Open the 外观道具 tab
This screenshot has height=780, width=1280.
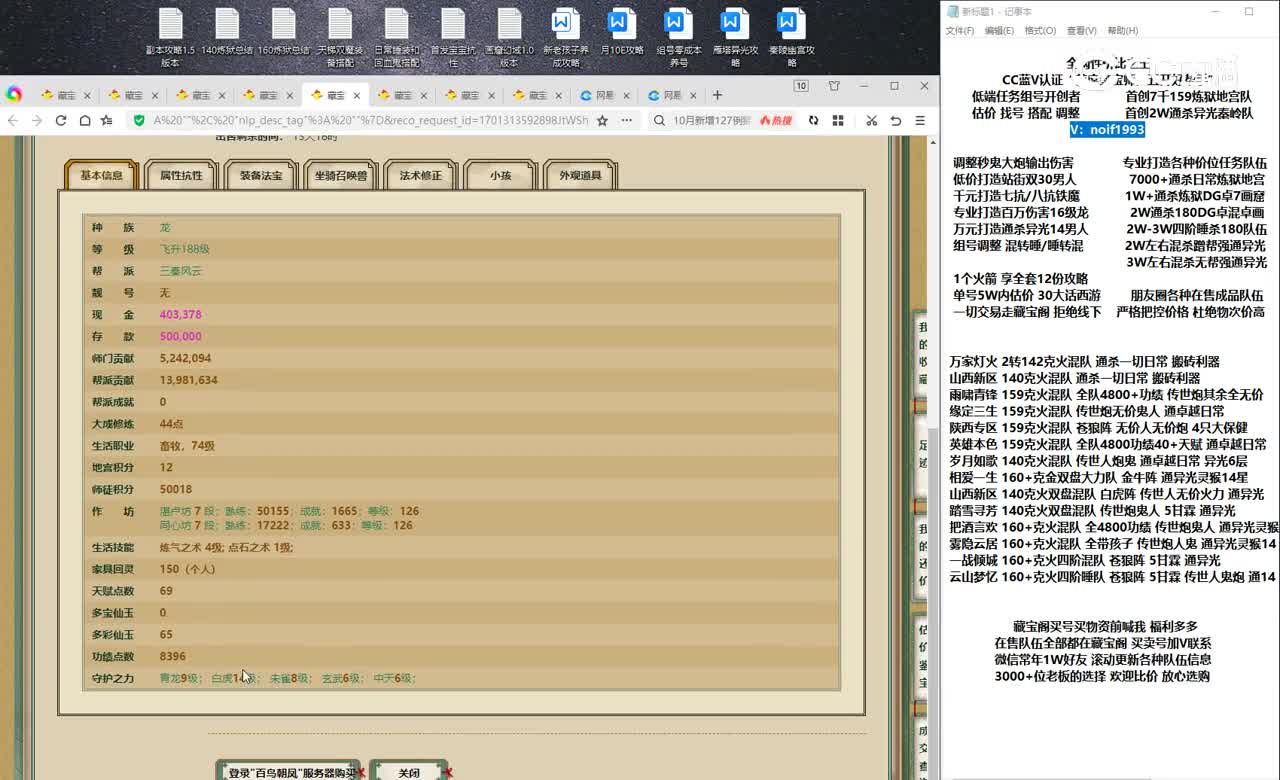pyautogui.click(x=580, y=175)
